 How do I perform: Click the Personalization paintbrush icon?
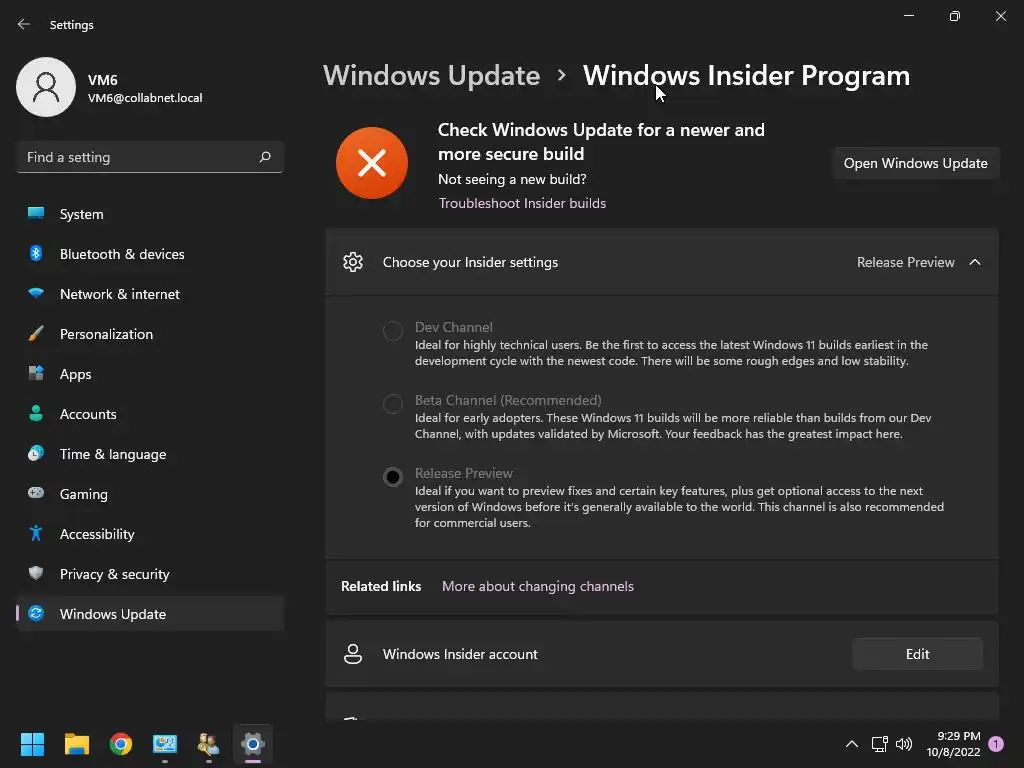coord(36,334)
